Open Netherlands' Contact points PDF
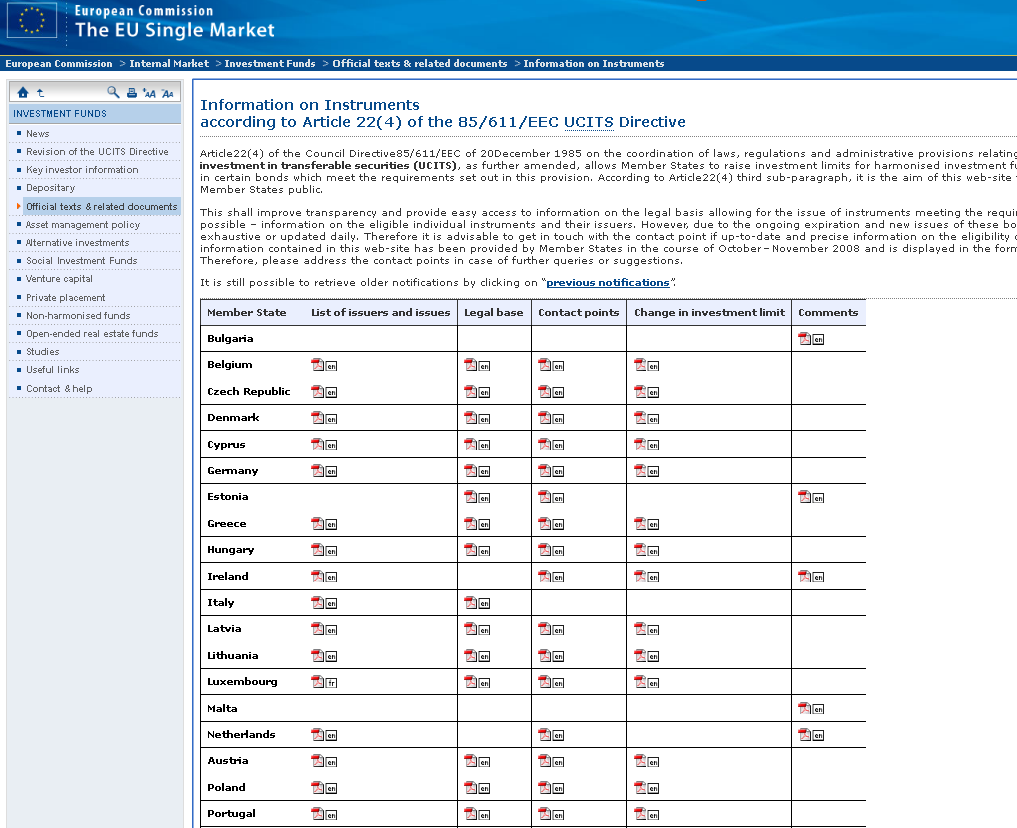Screen dimensions: 1017x828 pyautogui.click(x=545, y=735)
